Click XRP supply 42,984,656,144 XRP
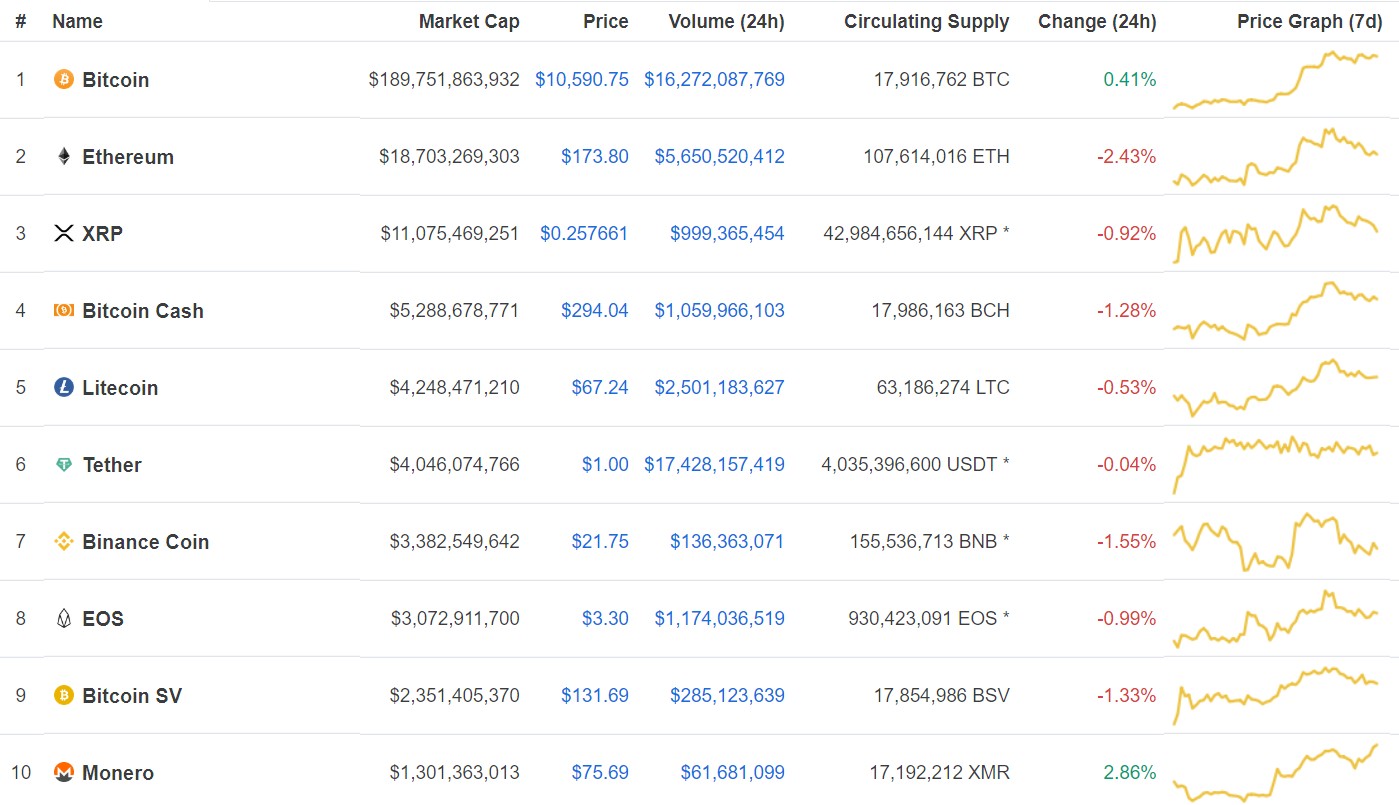 pyautogui.click(x=910, y=233)
